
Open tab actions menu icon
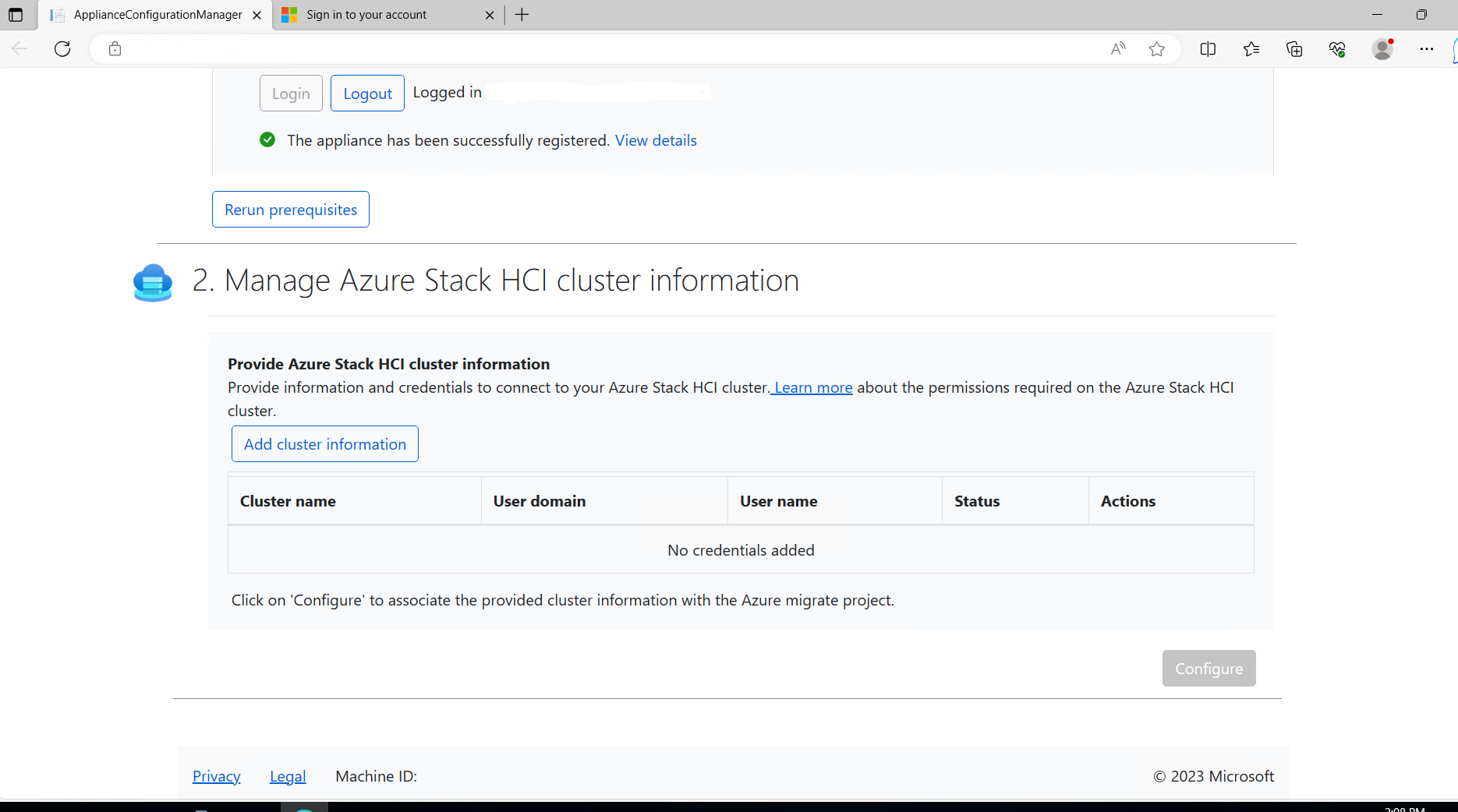16,15
